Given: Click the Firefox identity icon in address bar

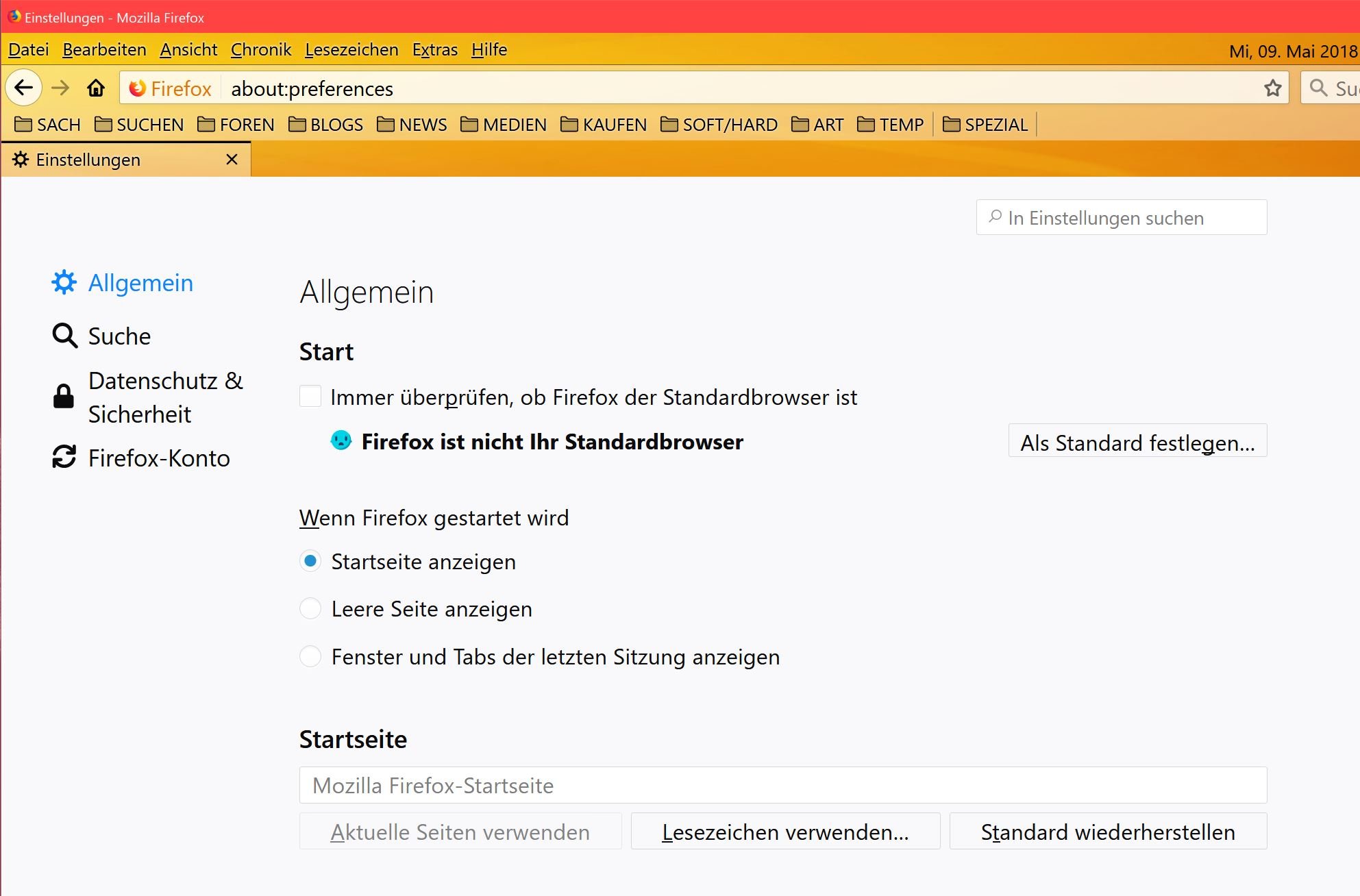Looking at the screenshot, I should (138, 88).
